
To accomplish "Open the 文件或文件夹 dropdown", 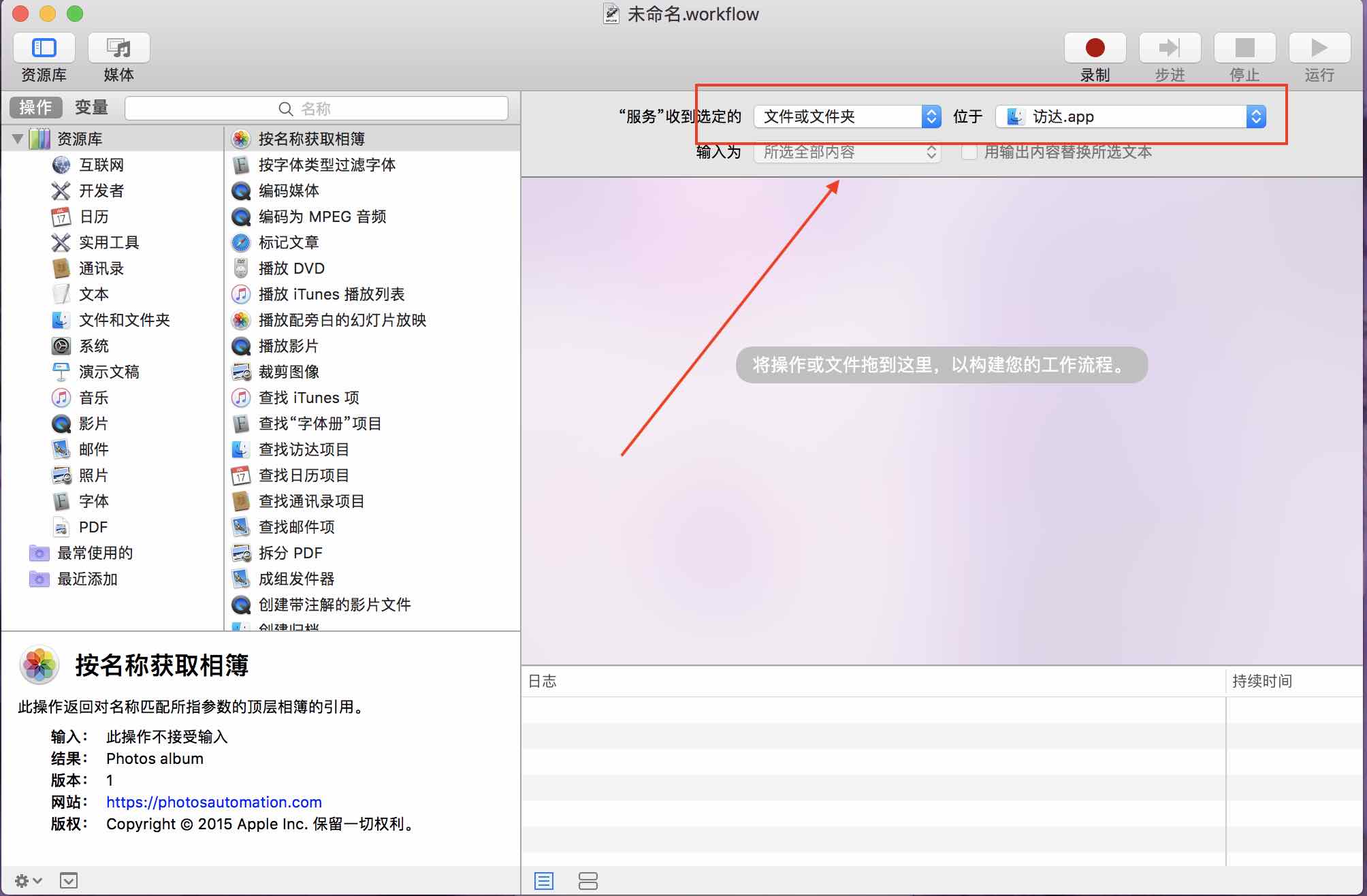I will click(x=847, y=116).
